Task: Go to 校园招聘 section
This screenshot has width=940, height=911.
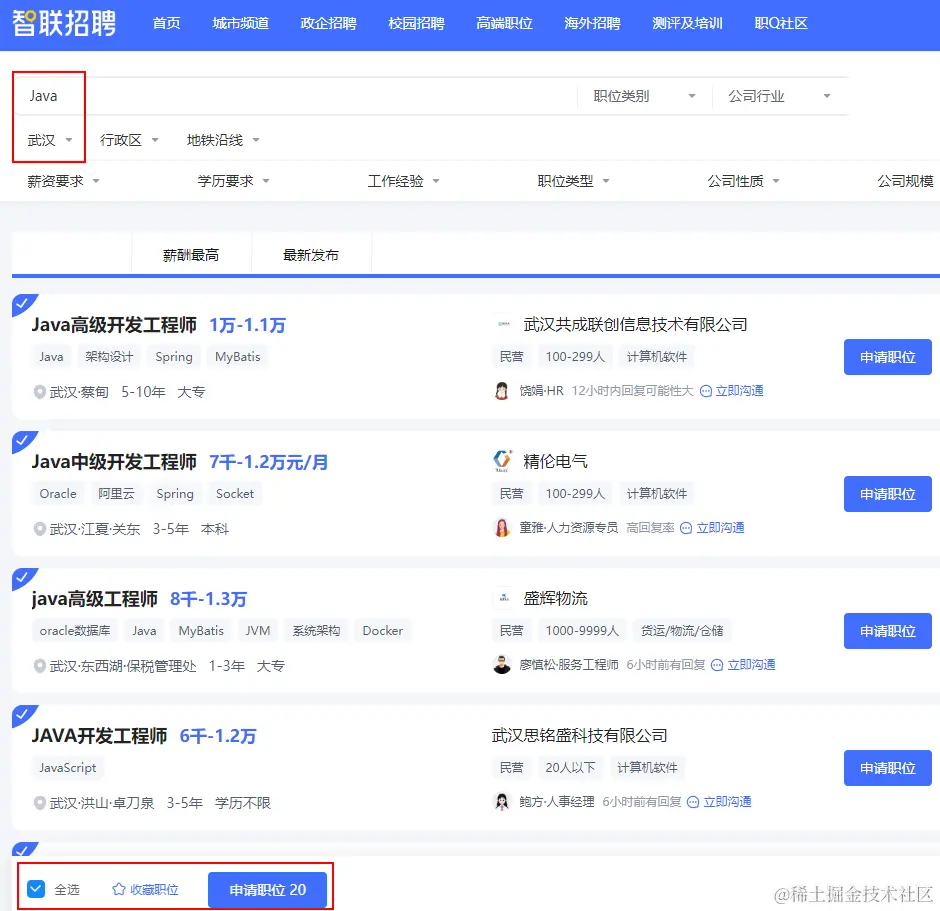Action: point(416,23)
